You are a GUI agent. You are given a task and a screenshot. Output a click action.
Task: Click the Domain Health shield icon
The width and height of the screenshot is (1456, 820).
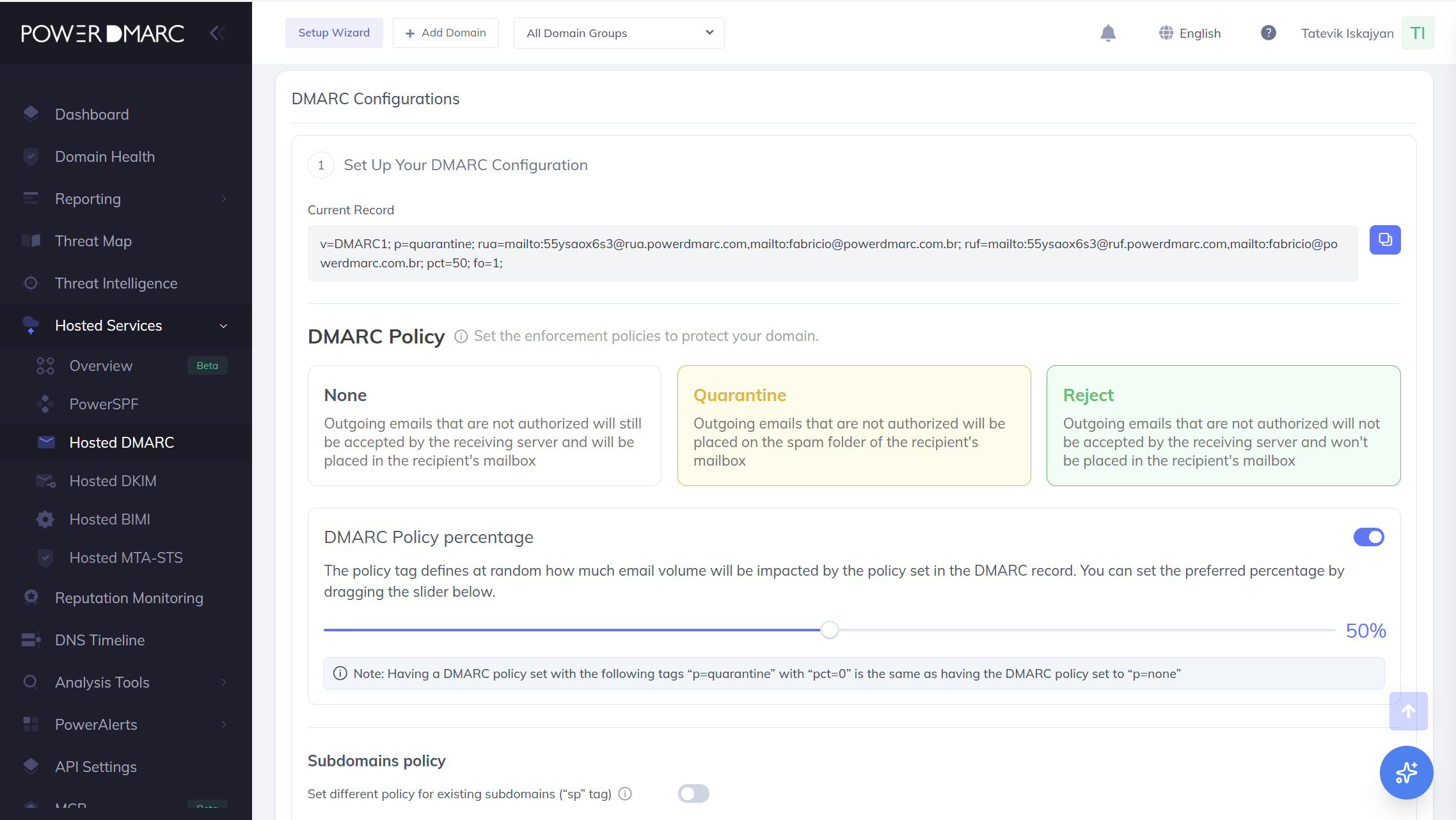31,156
